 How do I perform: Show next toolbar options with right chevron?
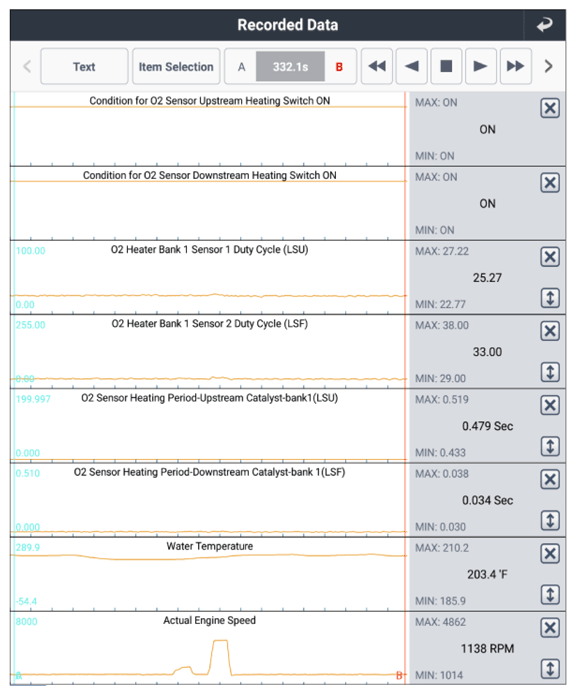(x=549, y=66)
